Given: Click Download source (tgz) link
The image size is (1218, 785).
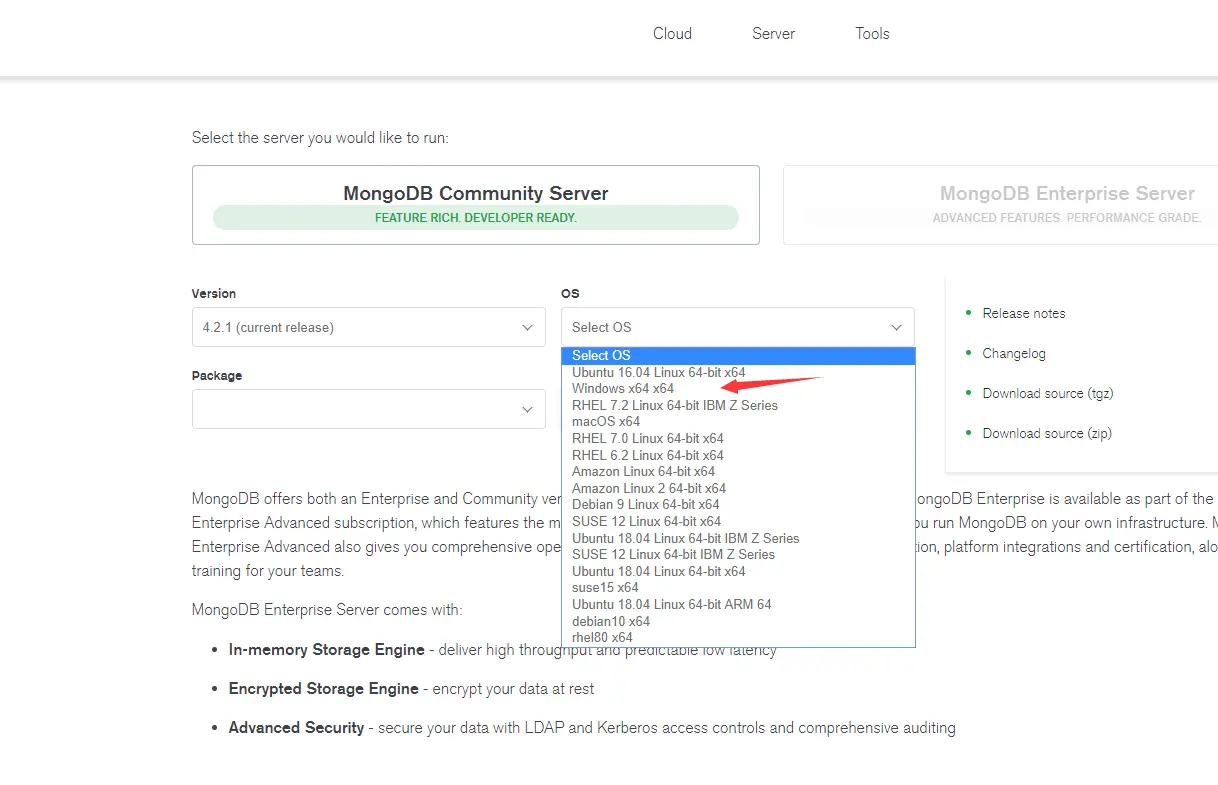Looking at the screenshot, I should (1048, 393).
